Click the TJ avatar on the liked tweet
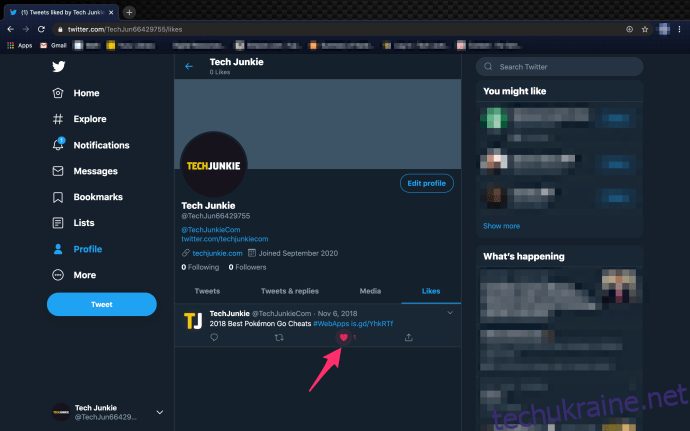This screenshot has height=431, width=690. click(x=193, y=320)
